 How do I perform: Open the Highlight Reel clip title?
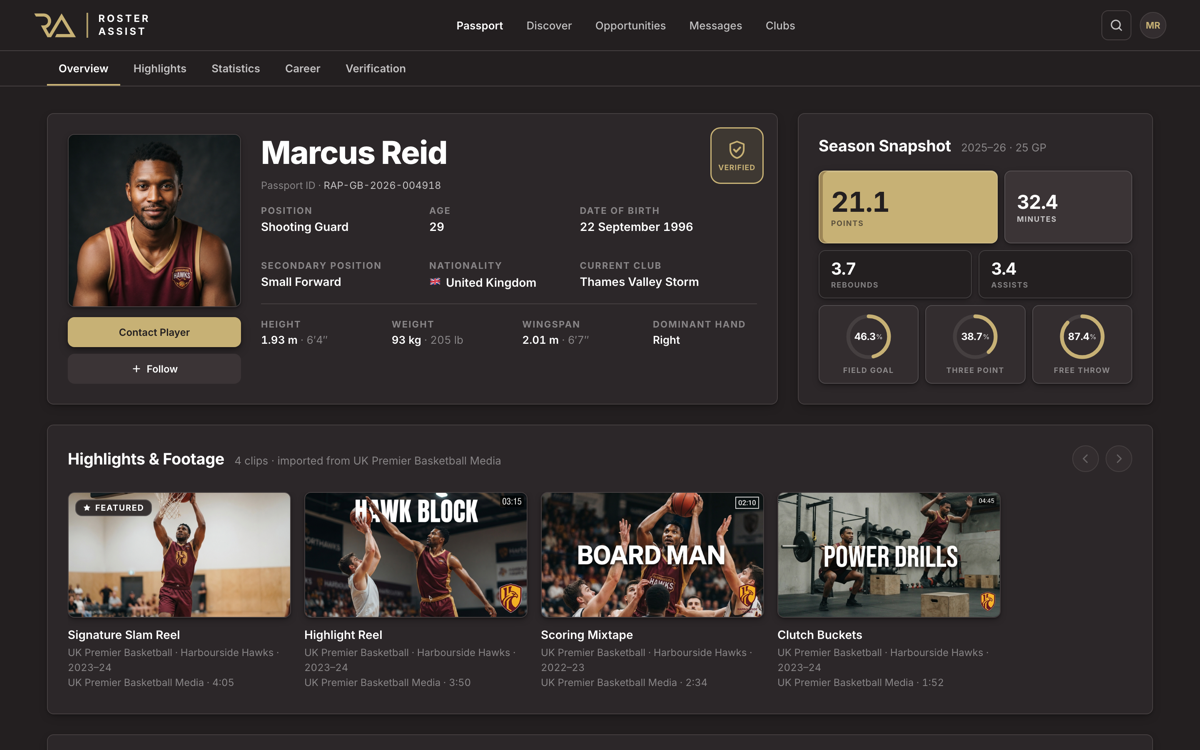[x=343, y=635]
